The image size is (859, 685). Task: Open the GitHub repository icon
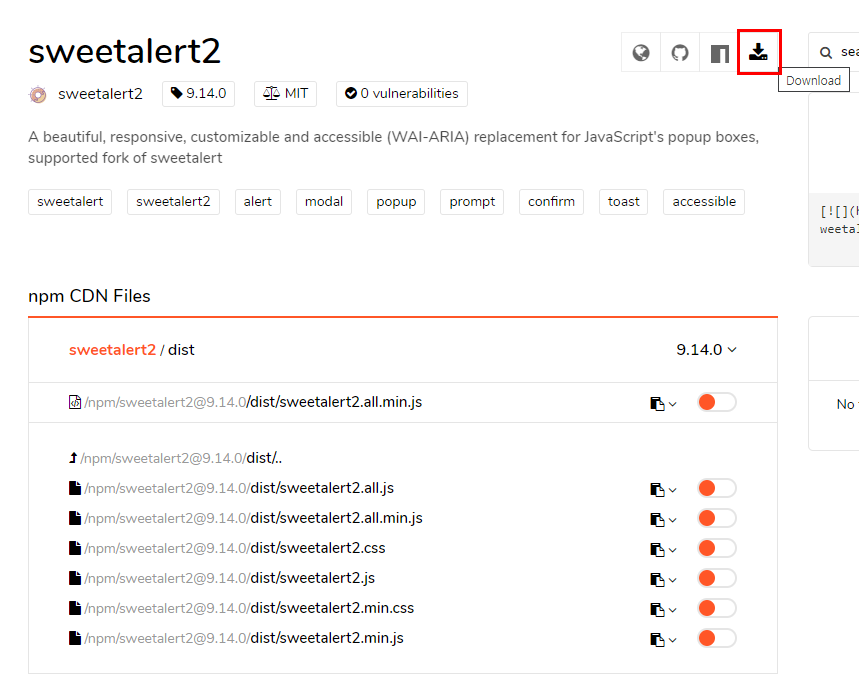(680, 53)
